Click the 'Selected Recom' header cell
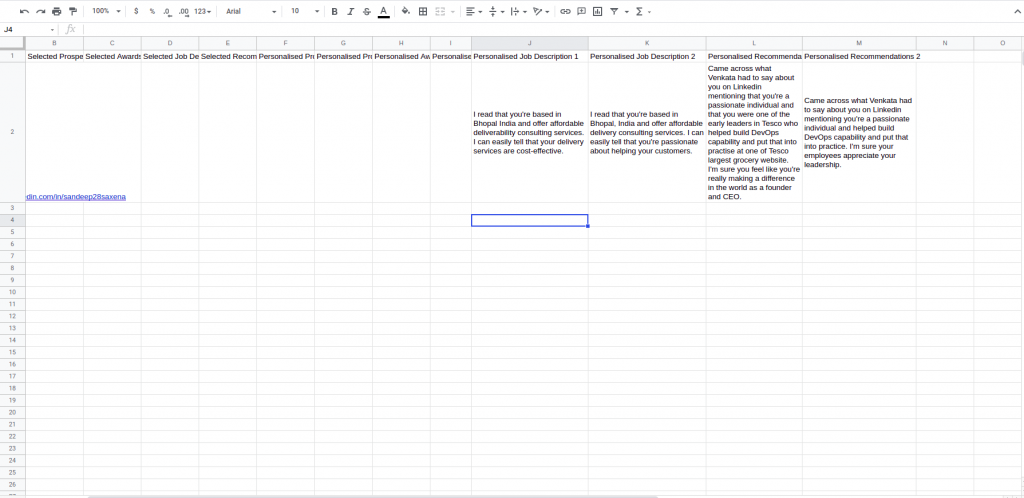 (x=228, y=57)
